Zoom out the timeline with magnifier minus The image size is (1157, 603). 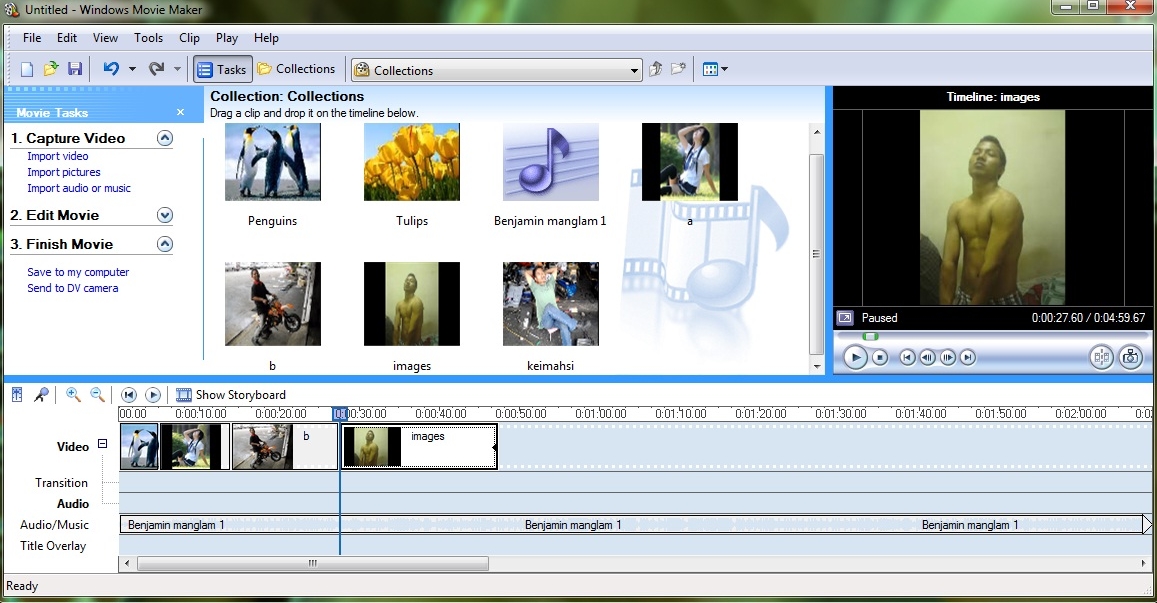click(97, 395)
